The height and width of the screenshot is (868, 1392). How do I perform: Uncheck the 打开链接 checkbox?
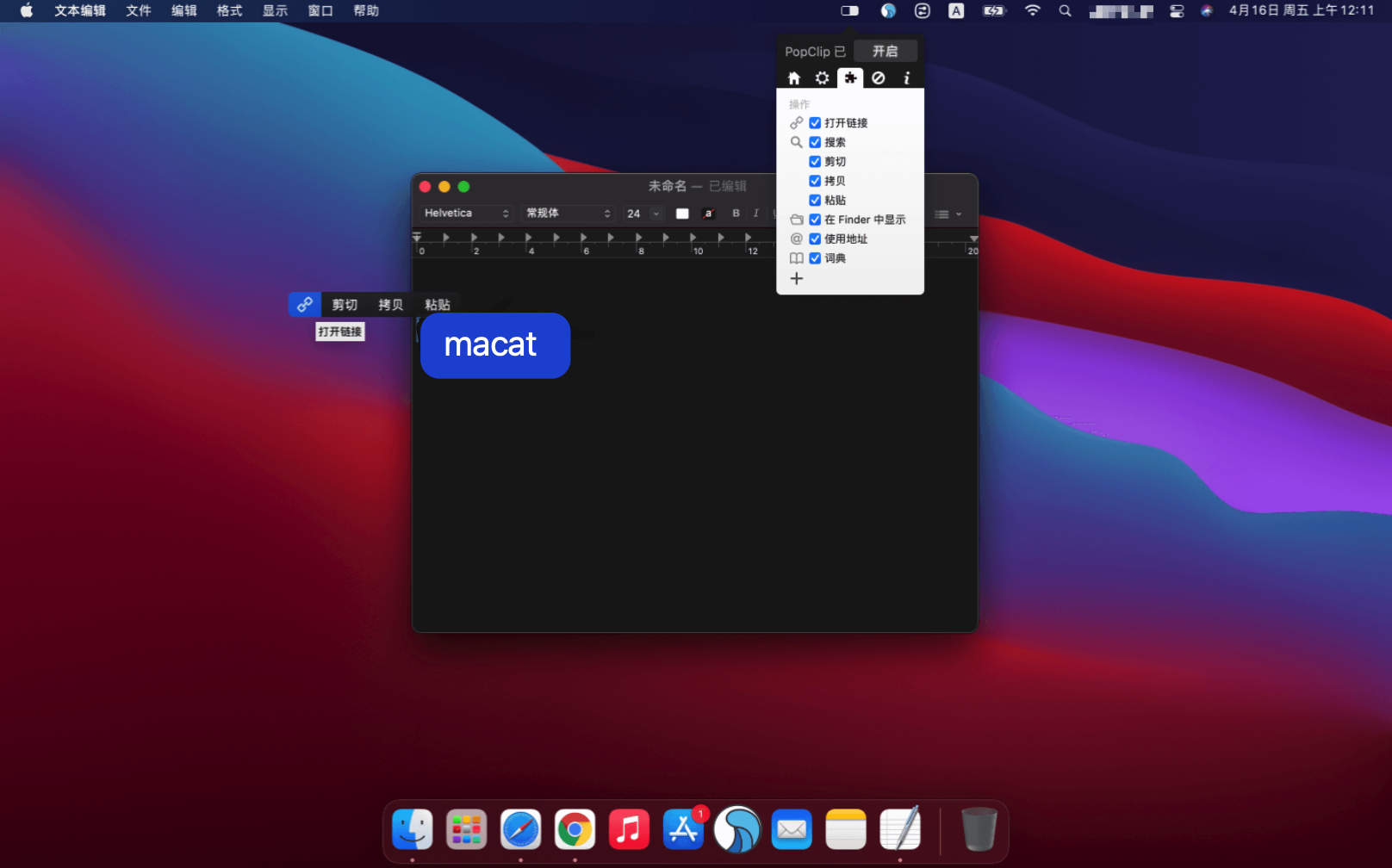click(x=815, y=123)
